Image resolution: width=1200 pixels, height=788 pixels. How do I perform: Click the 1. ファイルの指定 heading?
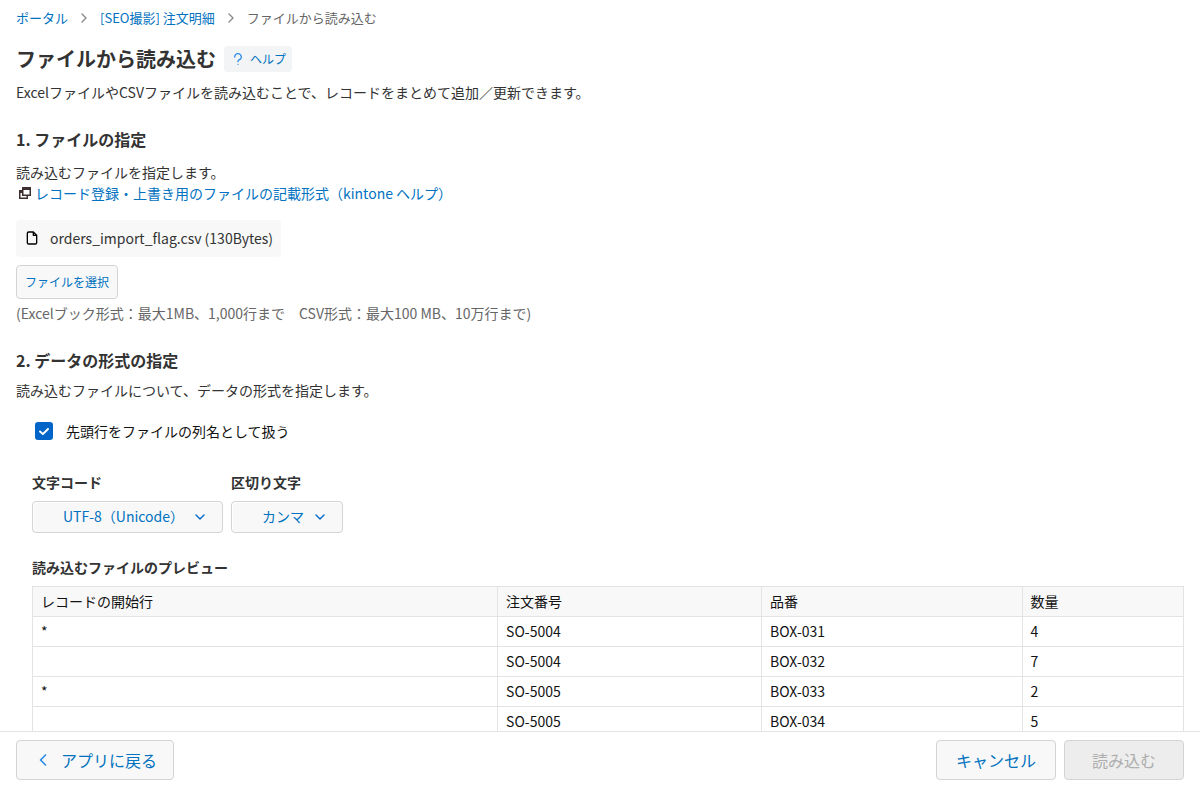81,140
